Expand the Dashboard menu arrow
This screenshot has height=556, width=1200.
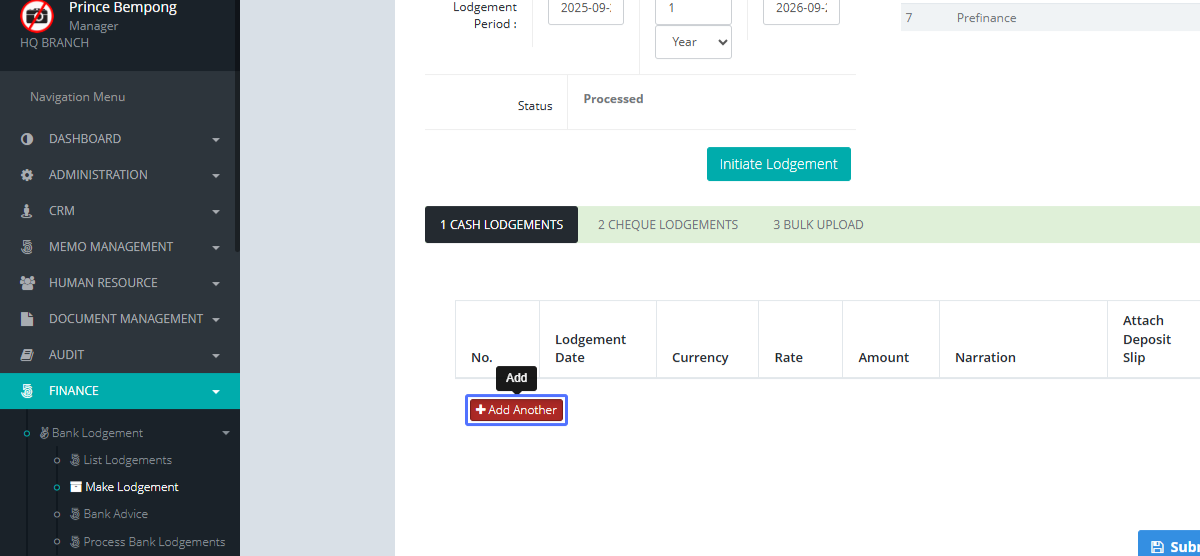click(x=216, y=140)
